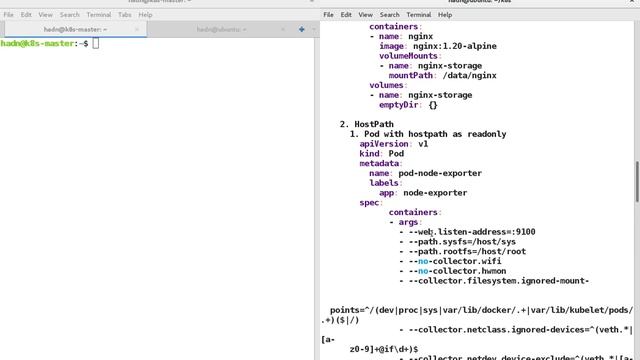Open the File menu in right terminal window
The image size is (640, 360).
click(329, 15)
